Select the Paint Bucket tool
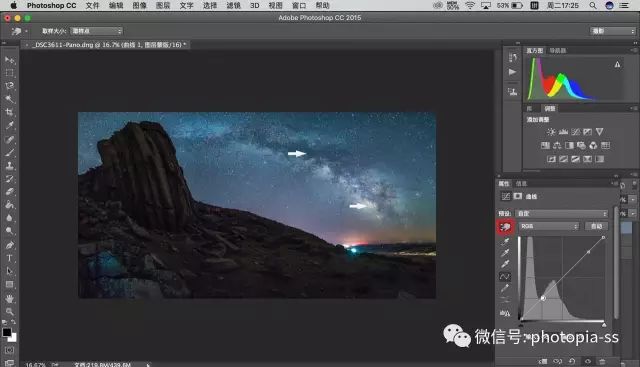The height and width of the screenshot is (367, 640). click(9, 205)
